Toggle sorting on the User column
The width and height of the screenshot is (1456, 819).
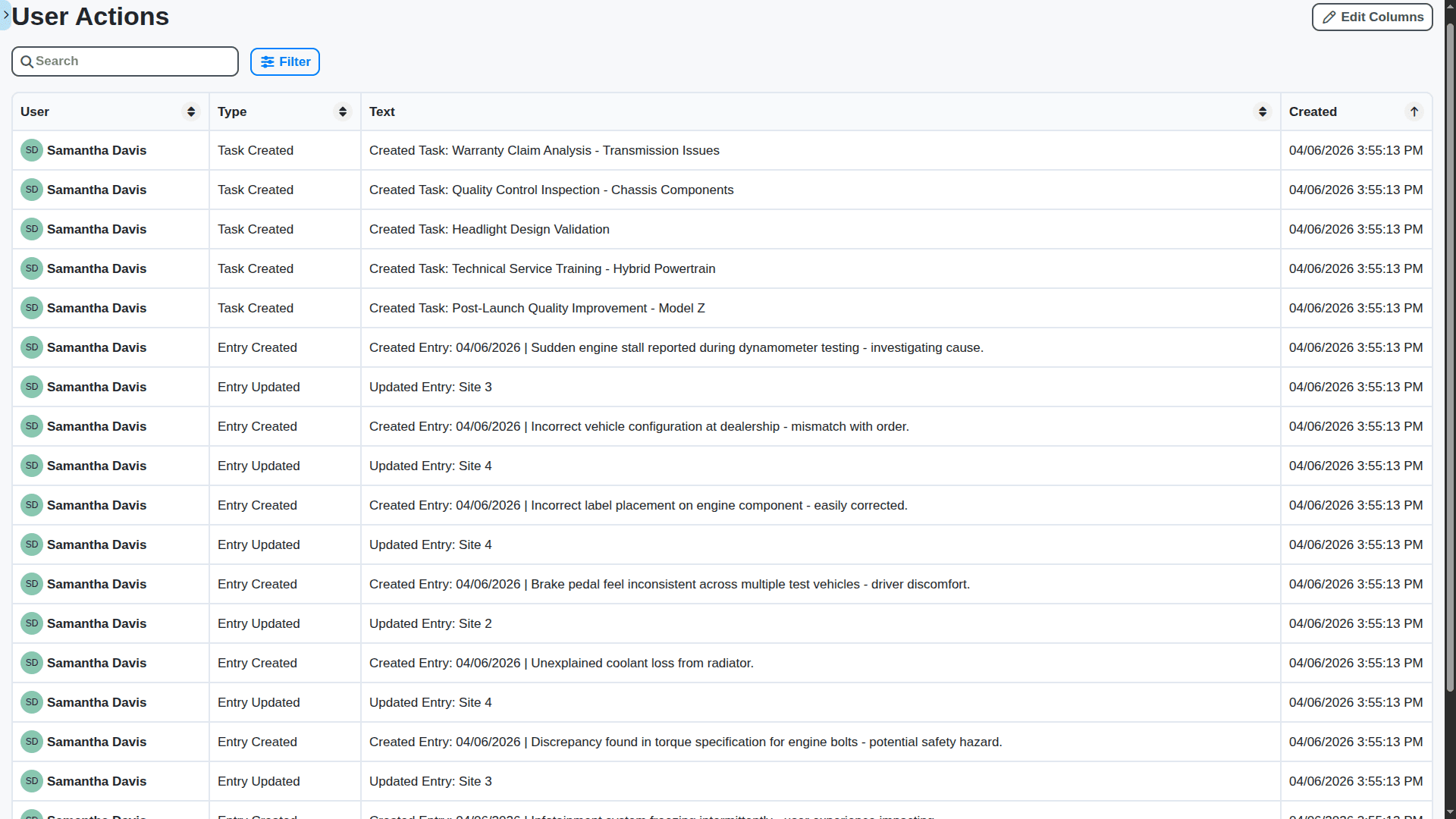[190, 111]
